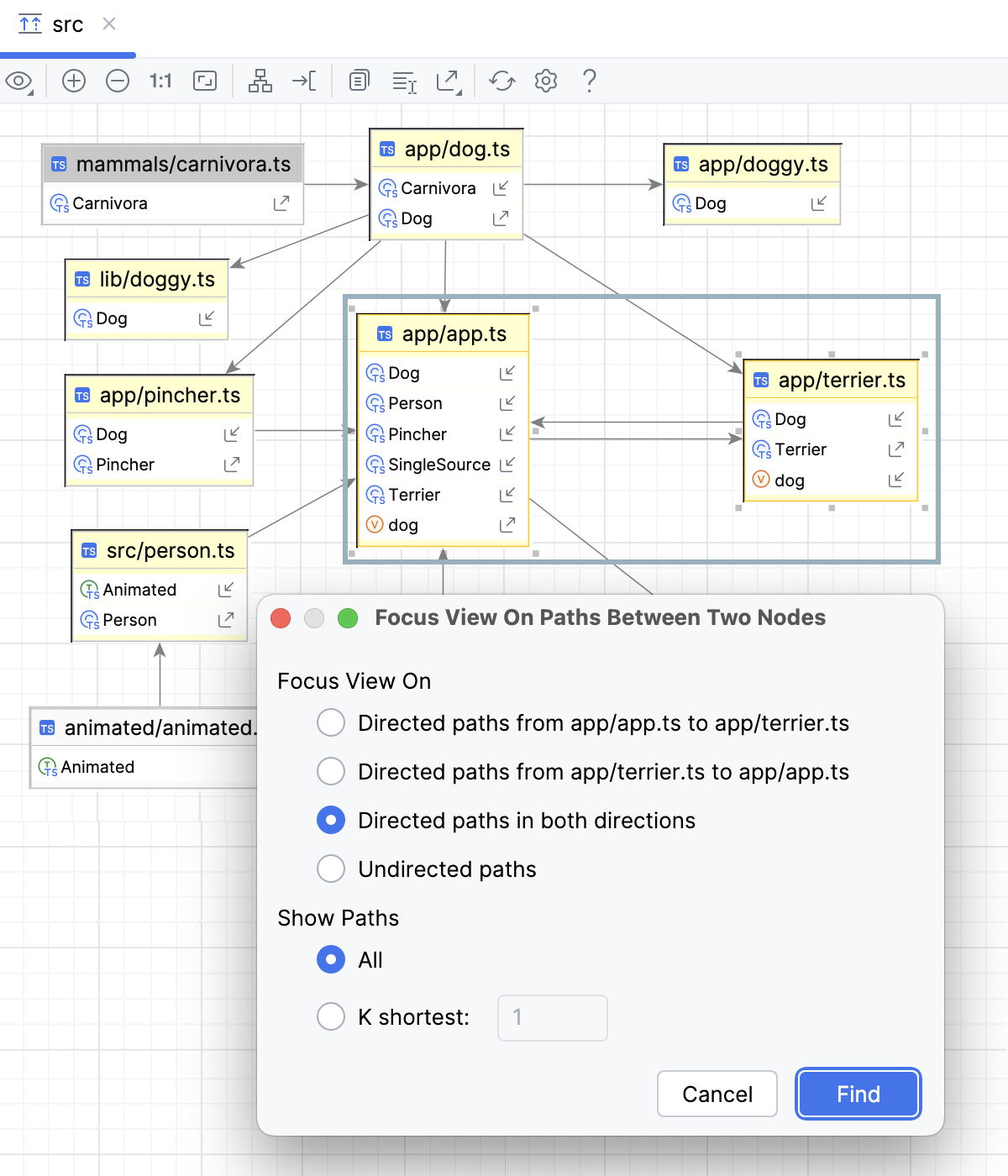Choose K shortest radio option
Image resolution: width=1008 pixels, height=1176 pixels.
(x=331, y=1016)
